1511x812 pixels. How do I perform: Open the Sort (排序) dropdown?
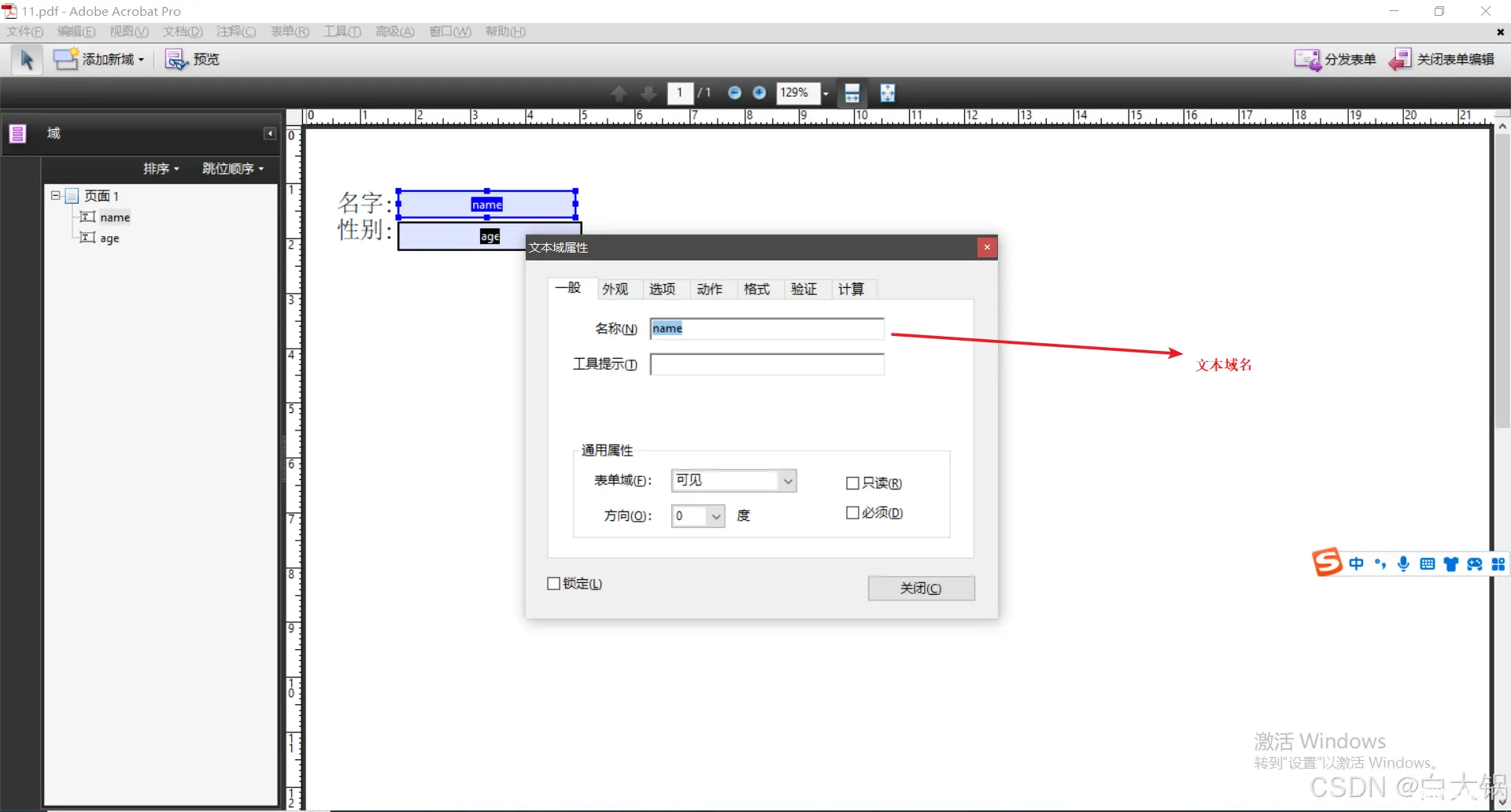161,168
